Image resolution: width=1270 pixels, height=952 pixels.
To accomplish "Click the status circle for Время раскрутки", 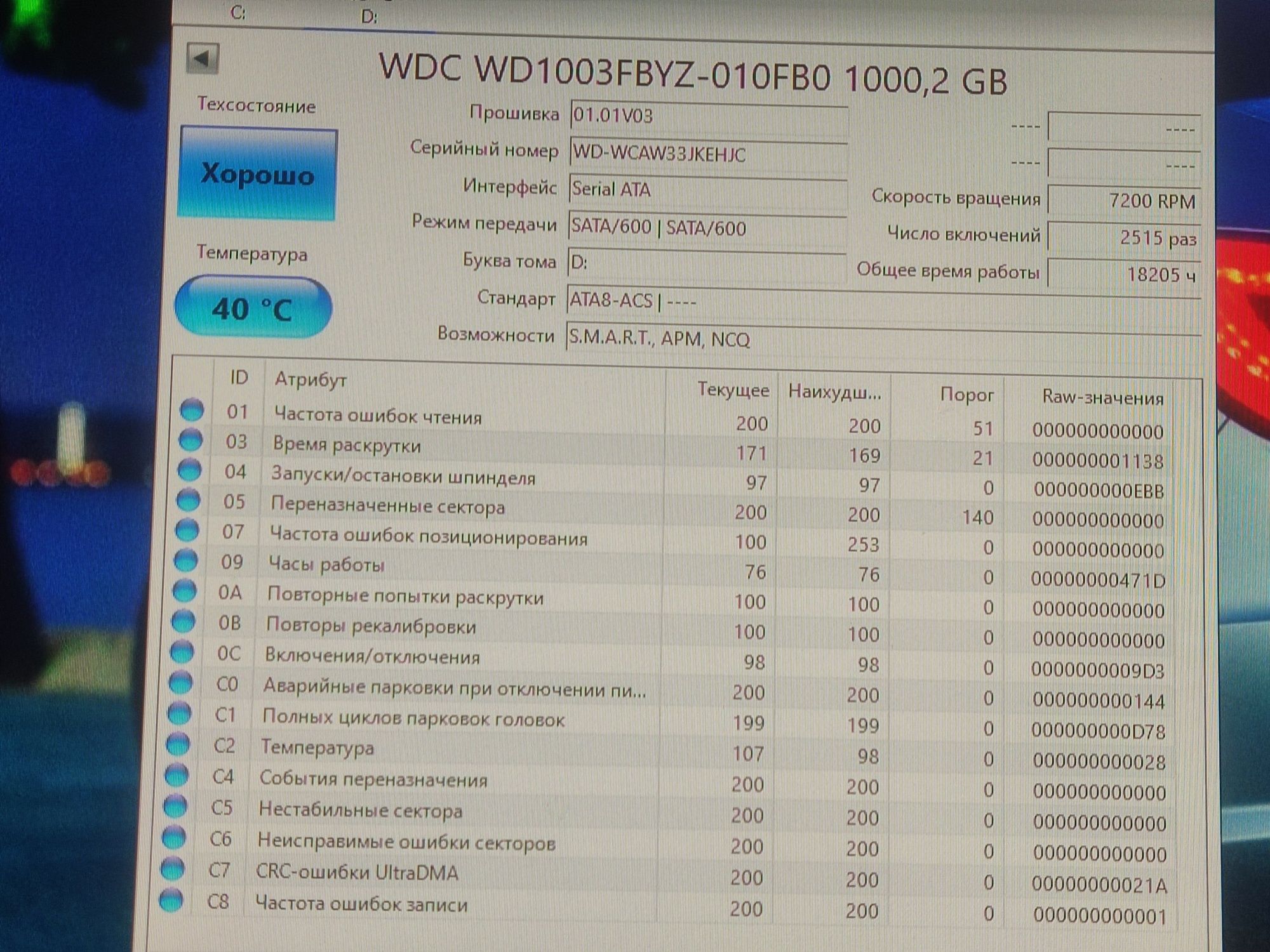I will point(190,439).
